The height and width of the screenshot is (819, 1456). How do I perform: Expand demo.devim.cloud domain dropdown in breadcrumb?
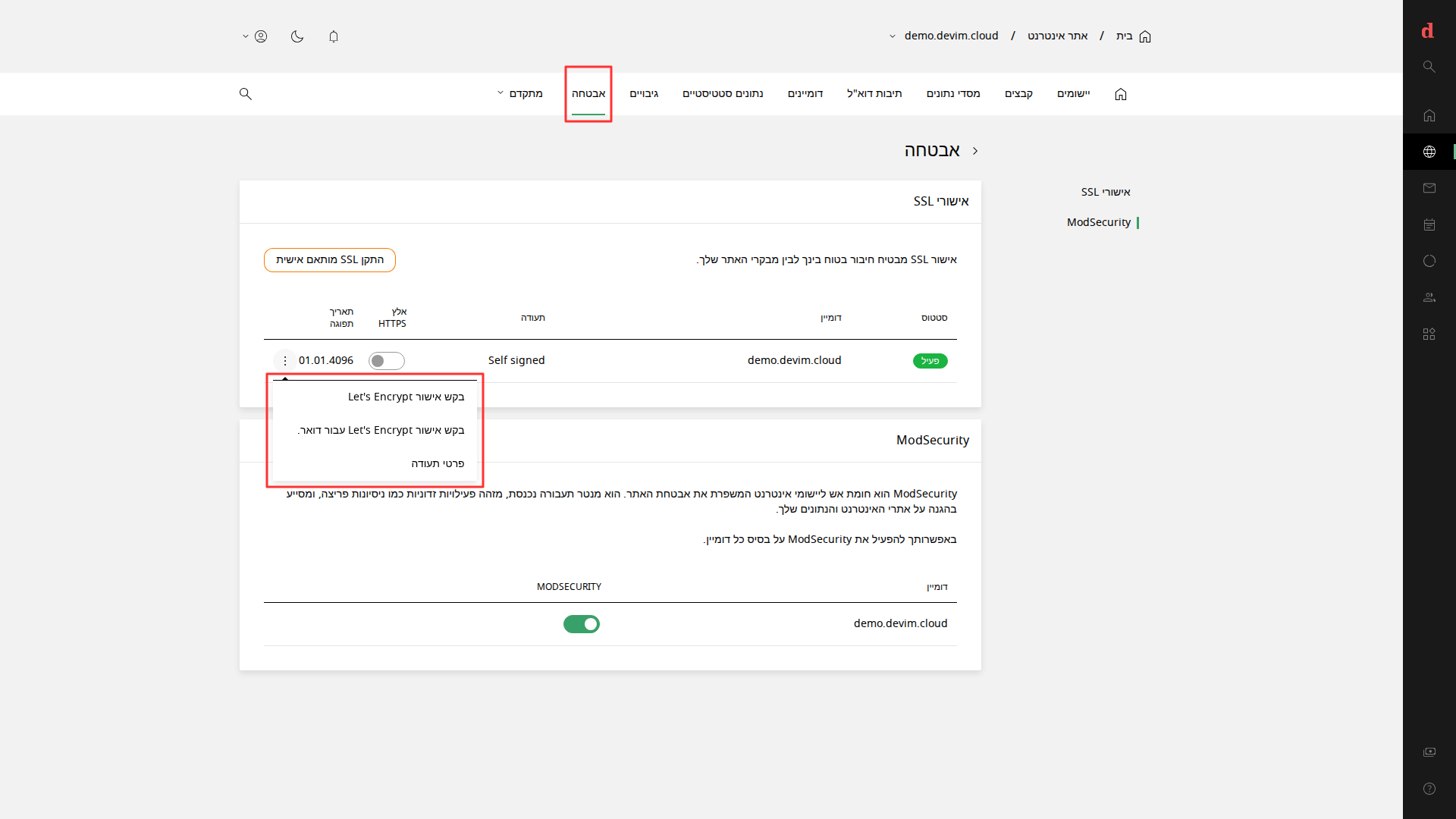point(893,36)
